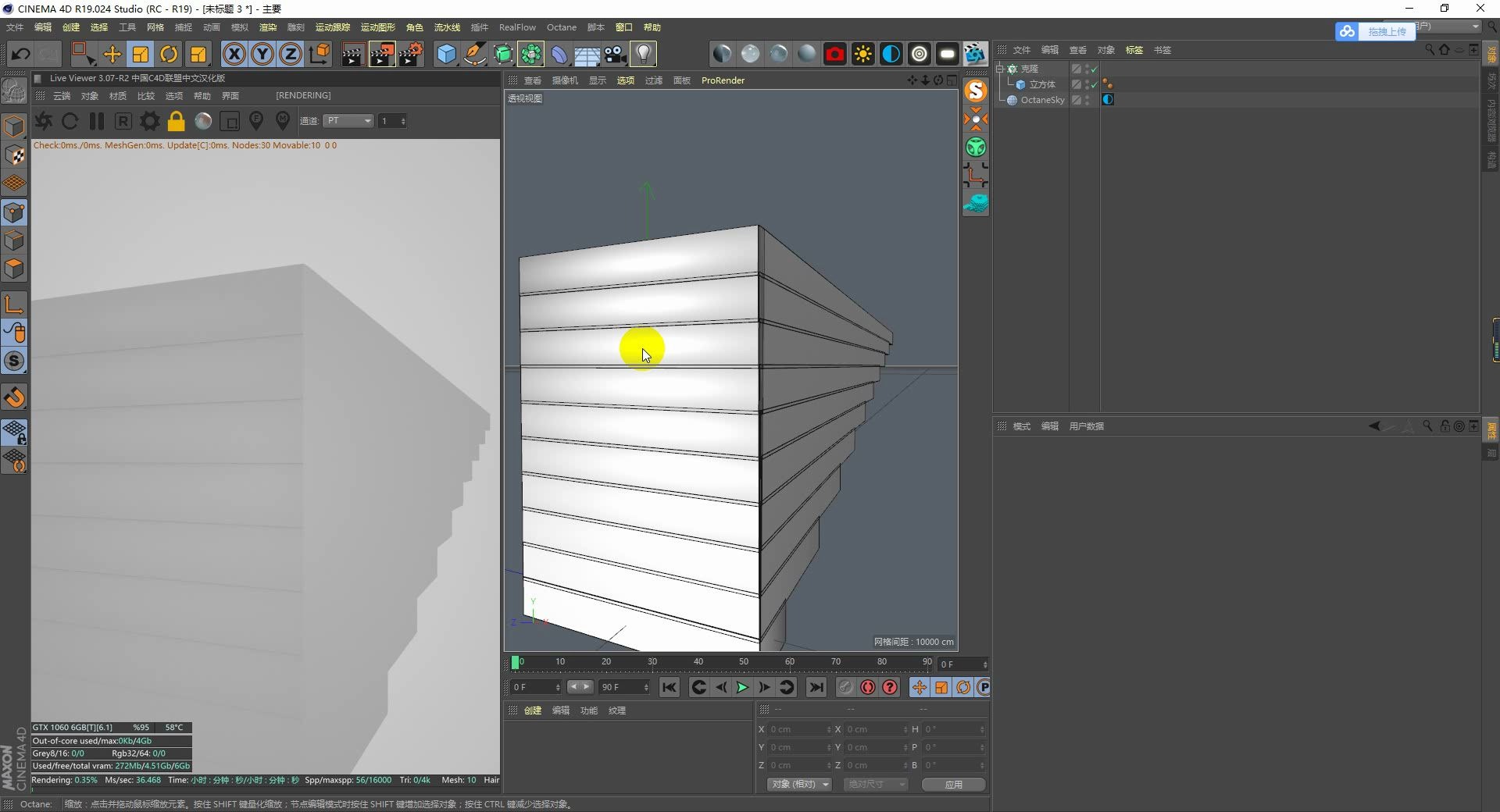Select the Scale tool in the toolbar

(x=139, y=54)
